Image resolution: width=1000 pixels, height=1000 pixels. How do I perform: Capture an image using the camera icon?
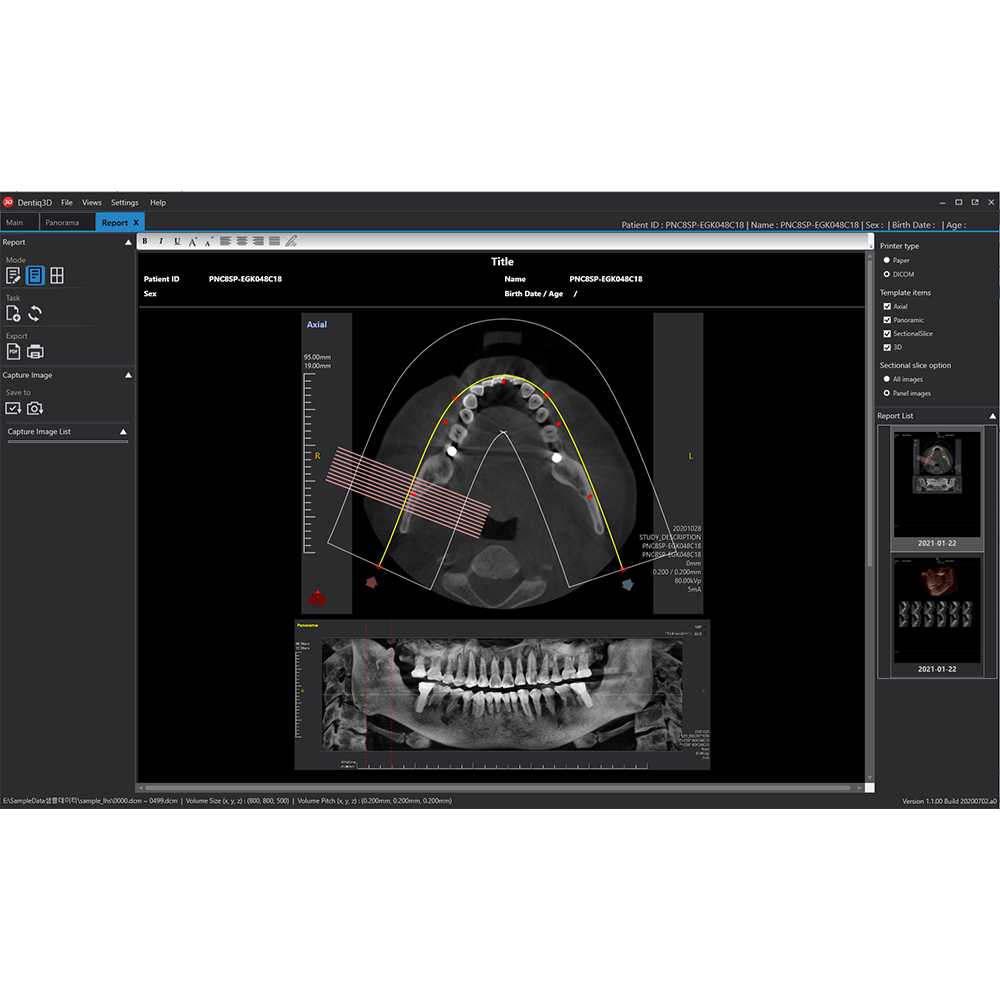point(35,408)
